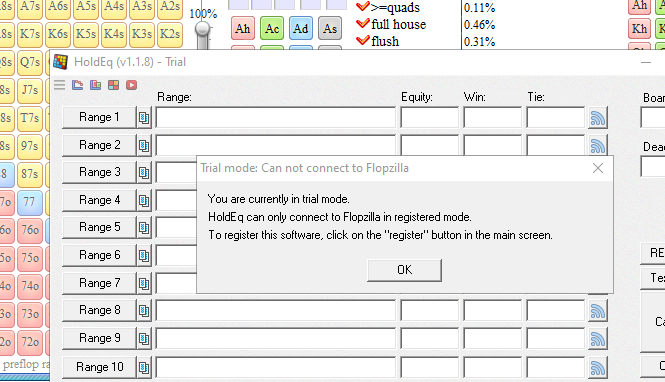Click the copy/paste icon next to Range 6
This screenshot has width=665, height=382.
click(144, 256)
